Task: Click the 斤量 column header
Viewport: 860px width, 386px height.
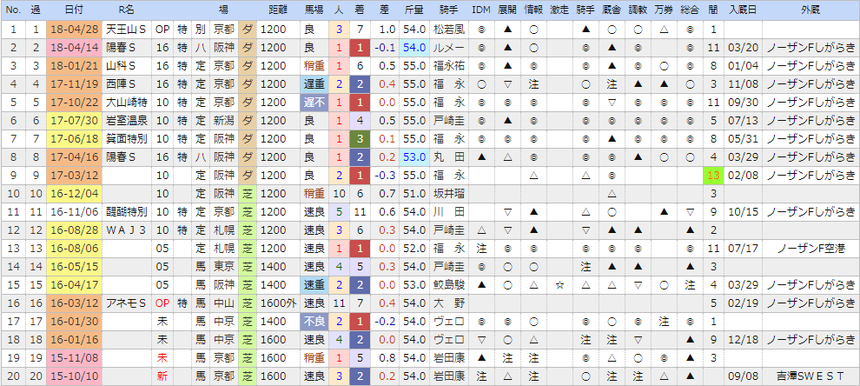Action: [x=415, y=10]
